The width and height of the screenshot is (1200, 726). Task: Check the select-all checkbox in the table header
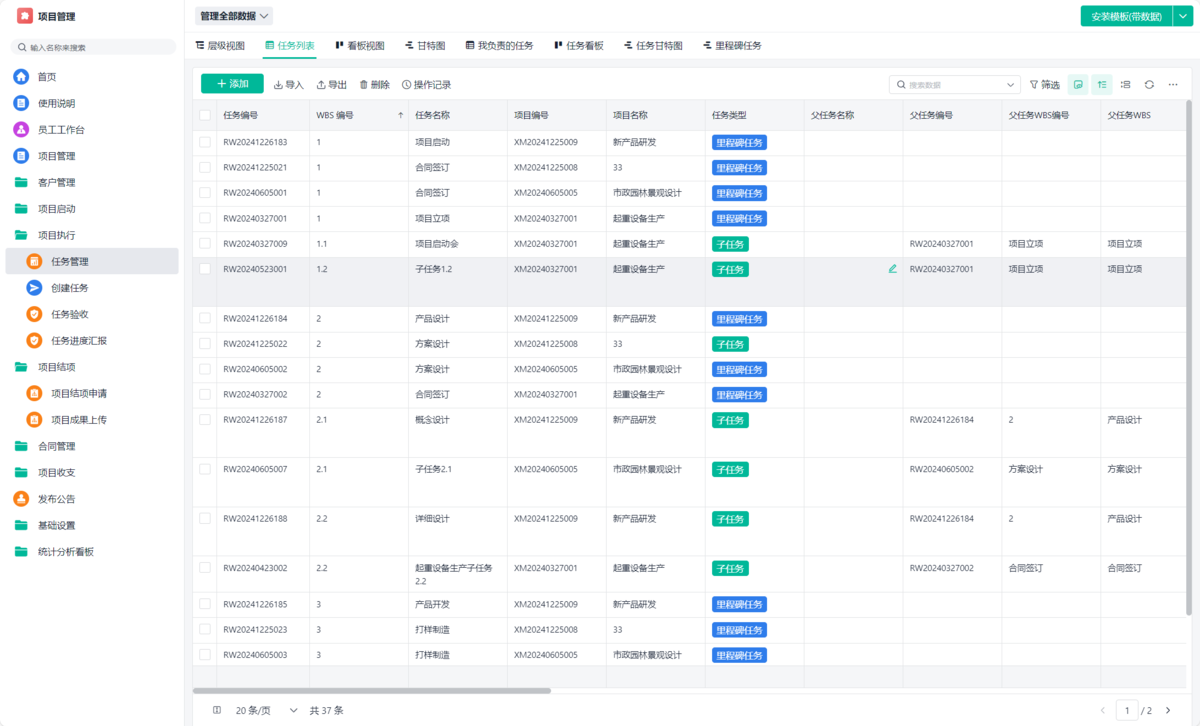[x=205, y=115]
